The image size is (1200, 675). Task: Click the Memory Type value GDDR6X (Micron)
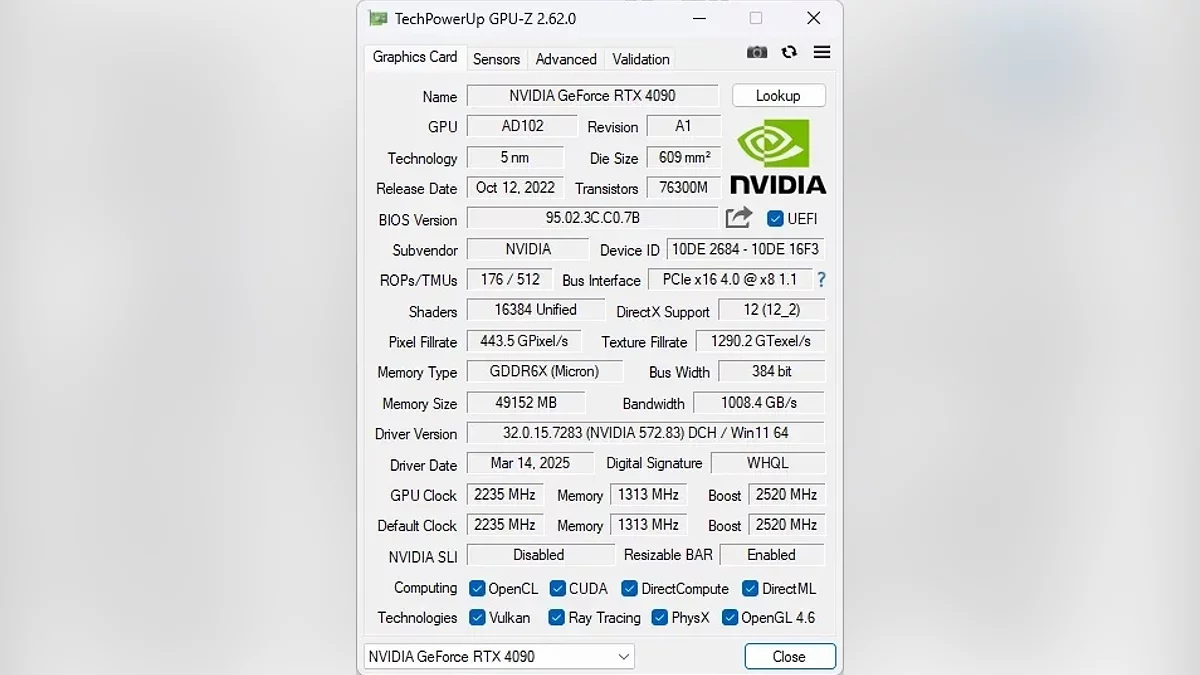point(544,371)
